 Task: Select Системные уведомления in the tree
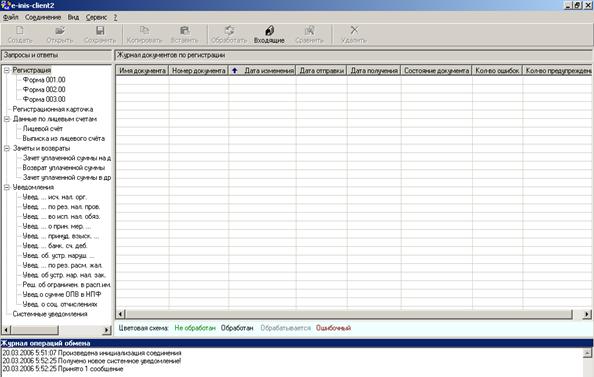click(50, 314)
